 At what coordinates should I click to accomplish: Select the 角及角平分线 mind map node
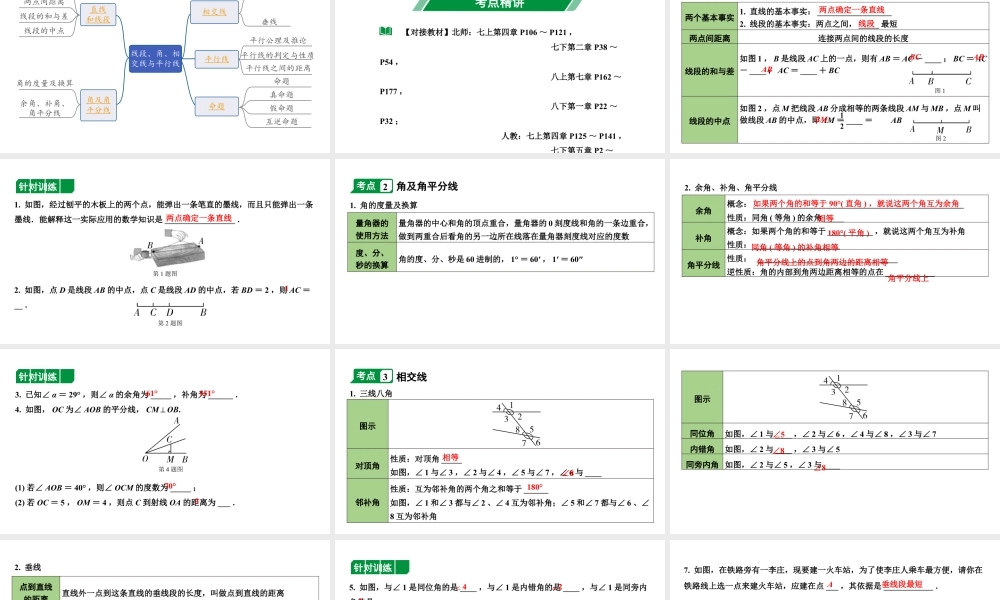[99, 103]
